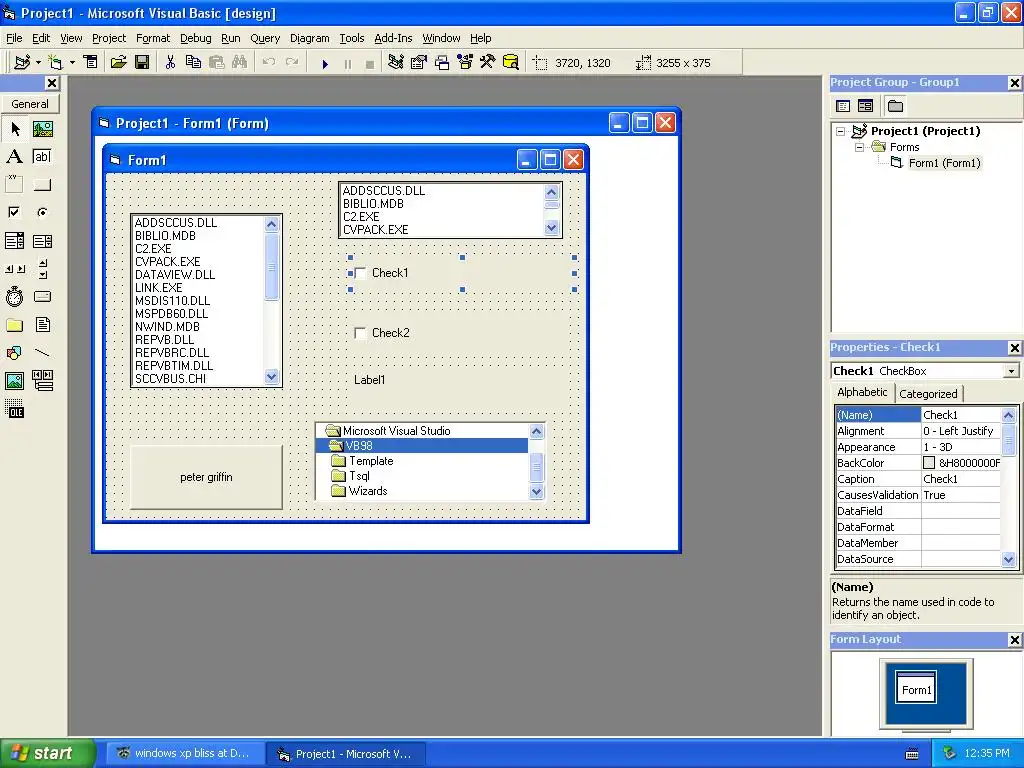The height and width of the screenshot is (768, 1024).
Task: Open the Menu Editor from the toolbar
Action: coord(91,62)
